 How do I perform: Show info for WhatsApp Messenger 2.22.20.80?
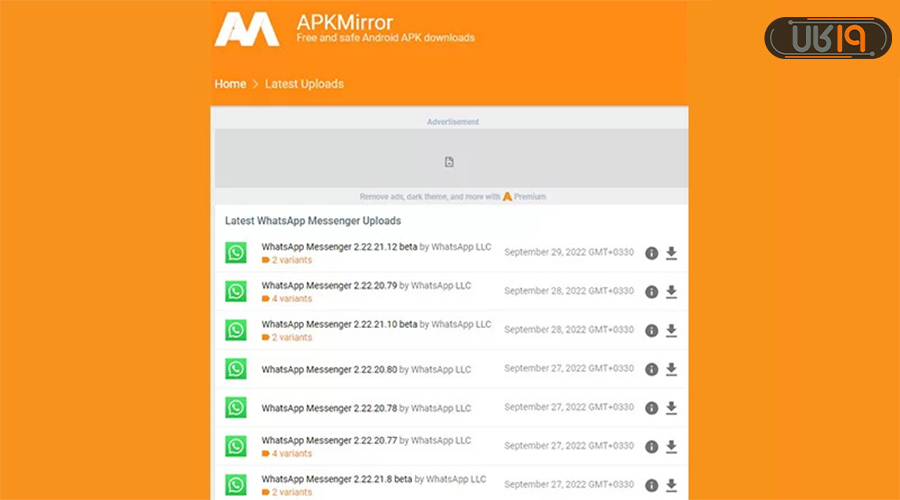point(651,369)
